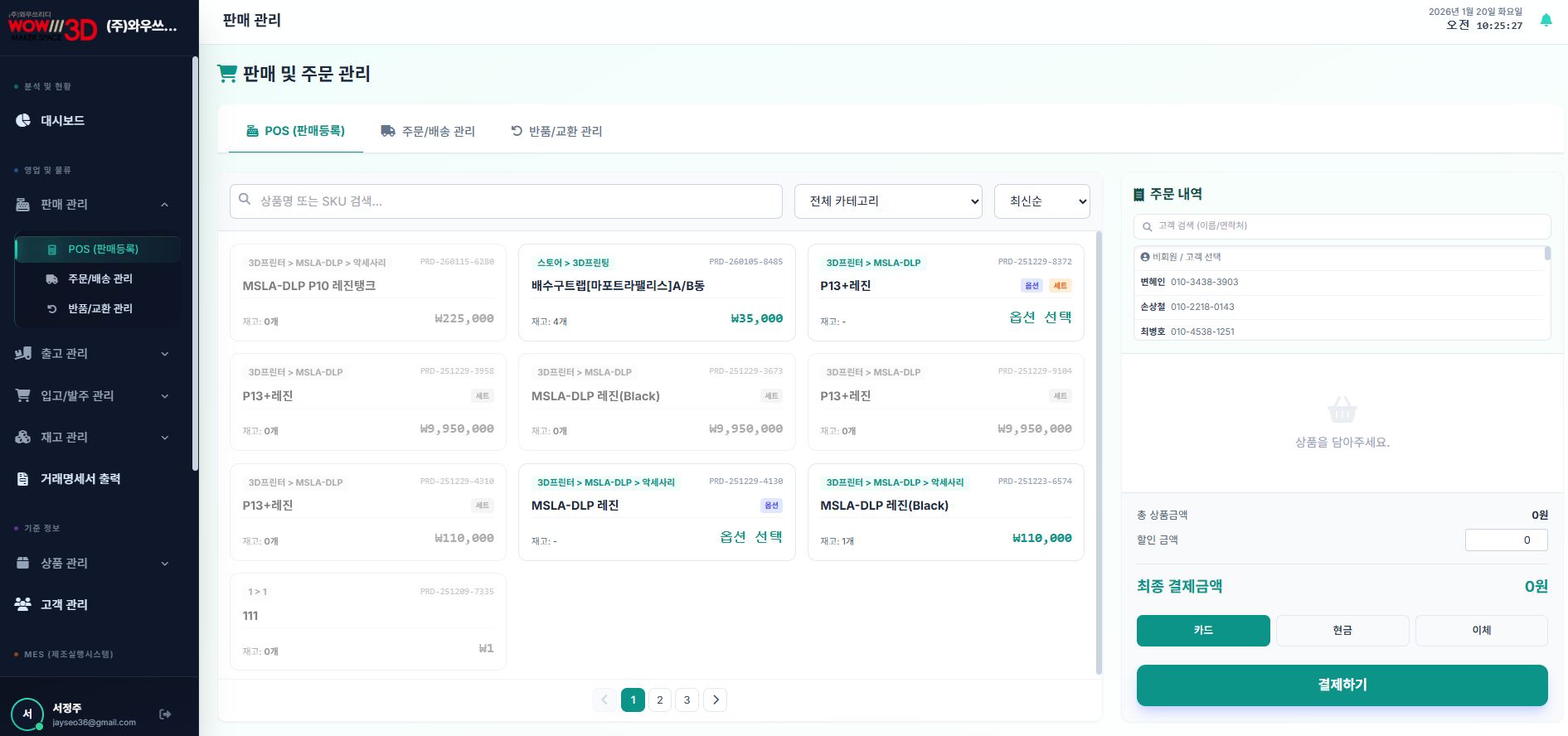Image resolution: width=1568 pixels, height=736 pixels.
Task: Click the transaction statement document icon
Action: 23,479
